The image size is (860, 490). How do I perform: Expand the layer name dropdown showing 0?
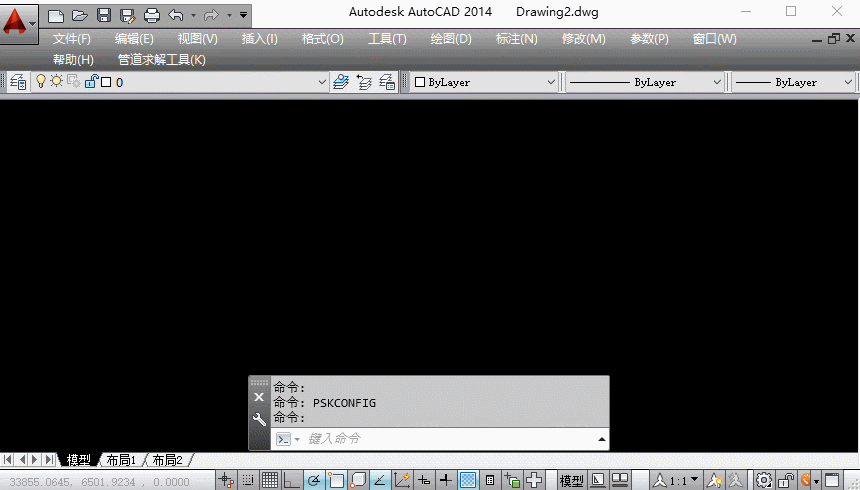pos(321,83)
